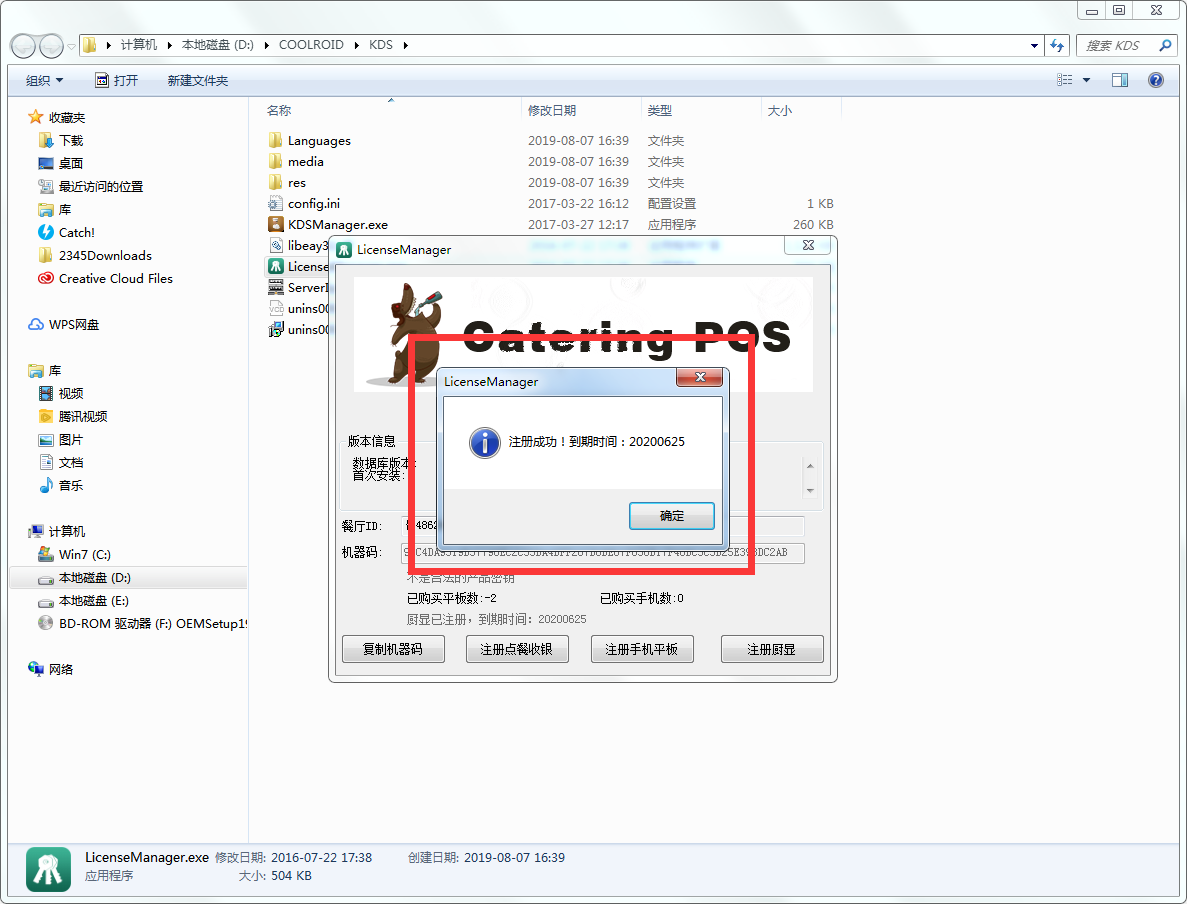Click 本地磁盘 (D:) in the breadcrumb
This screenshot has width=1187, height=904.
click(217, 45)
